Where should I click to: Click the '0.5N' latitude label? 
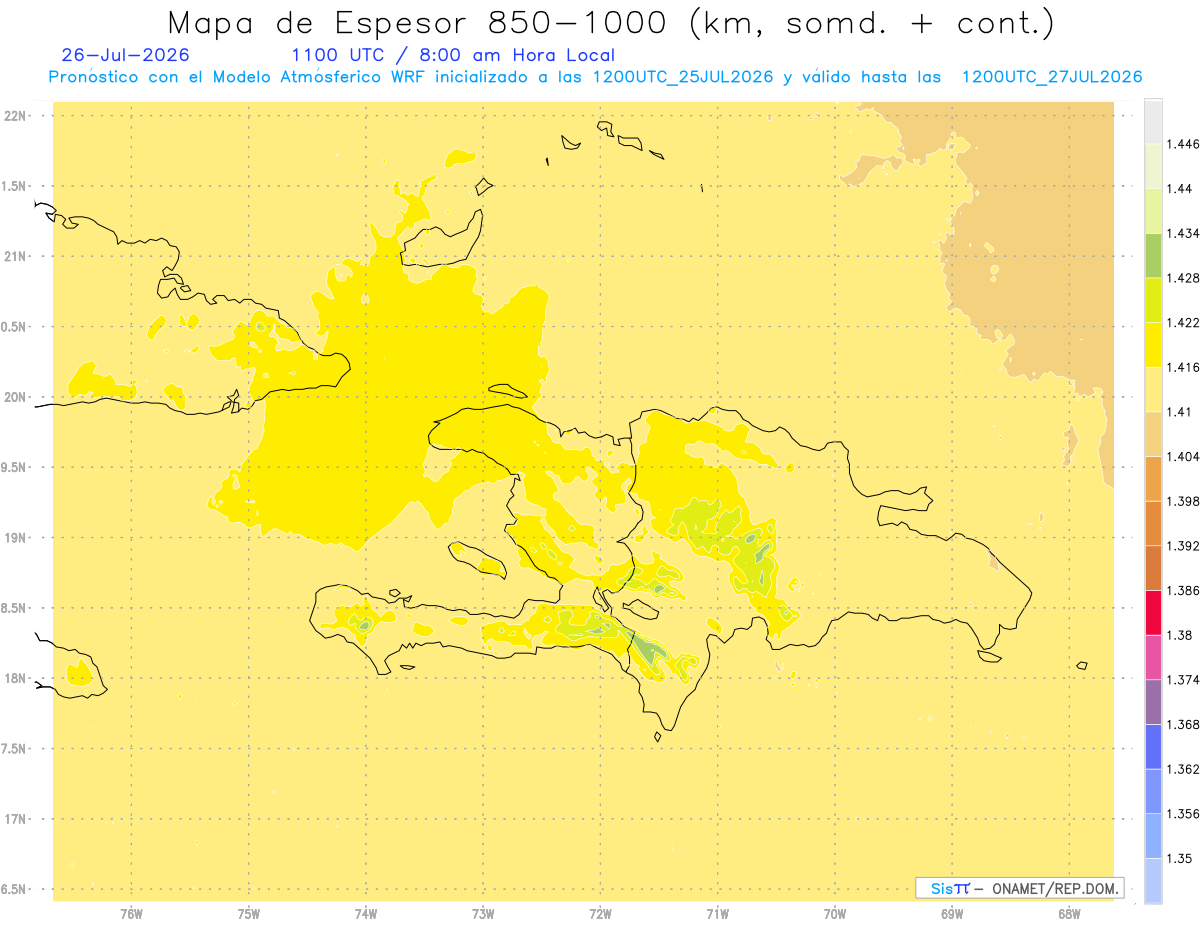pos(14,327)
